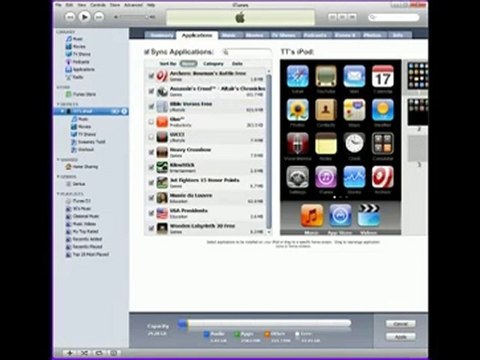Select Maps icon on iPod screen
The image size is (480, 360).
(354, 110)
